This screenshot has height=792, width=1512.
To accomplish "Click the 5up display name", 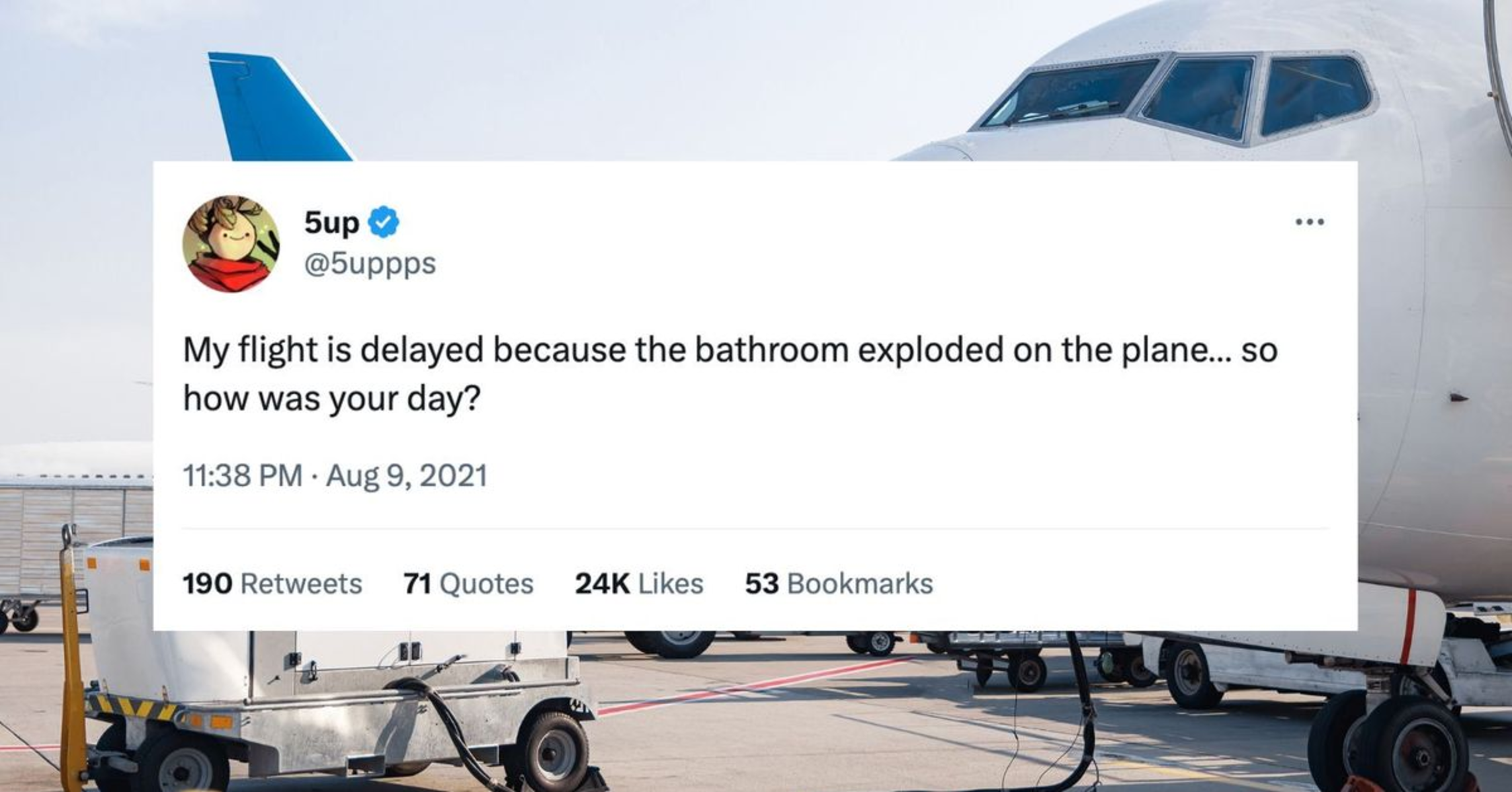I will tap(331, 222).
